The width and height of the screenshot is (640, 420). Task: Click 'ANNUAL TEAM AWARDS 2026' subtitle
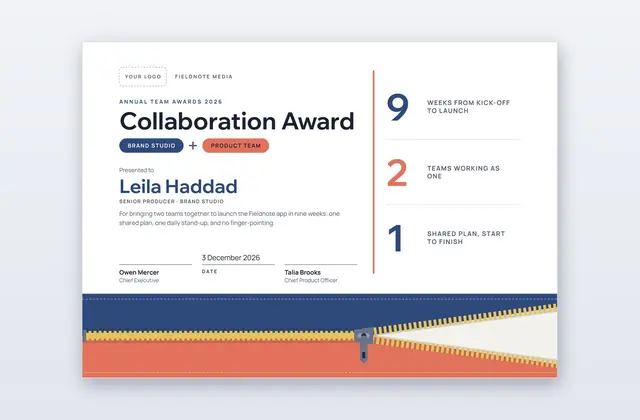(x=171, y=102)
